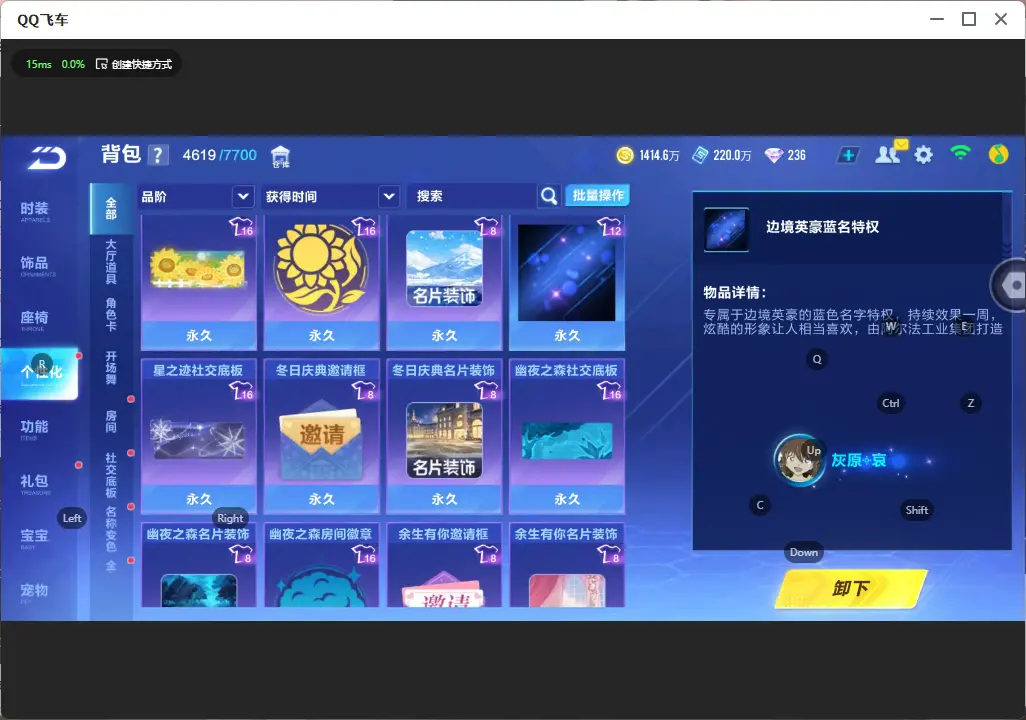Image resolution: width=1026 pixels, height=720 pixels.
Task: Click the floating hexagon button on right edge
Action: (1011, 285)
